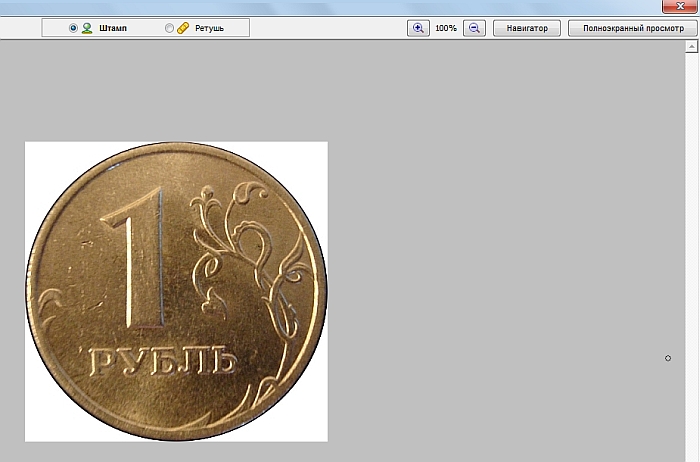Image resolution: width=700 pixels, height=462 pixels.
Task: Click the Ретушь label text
Action: click(209, 28)
